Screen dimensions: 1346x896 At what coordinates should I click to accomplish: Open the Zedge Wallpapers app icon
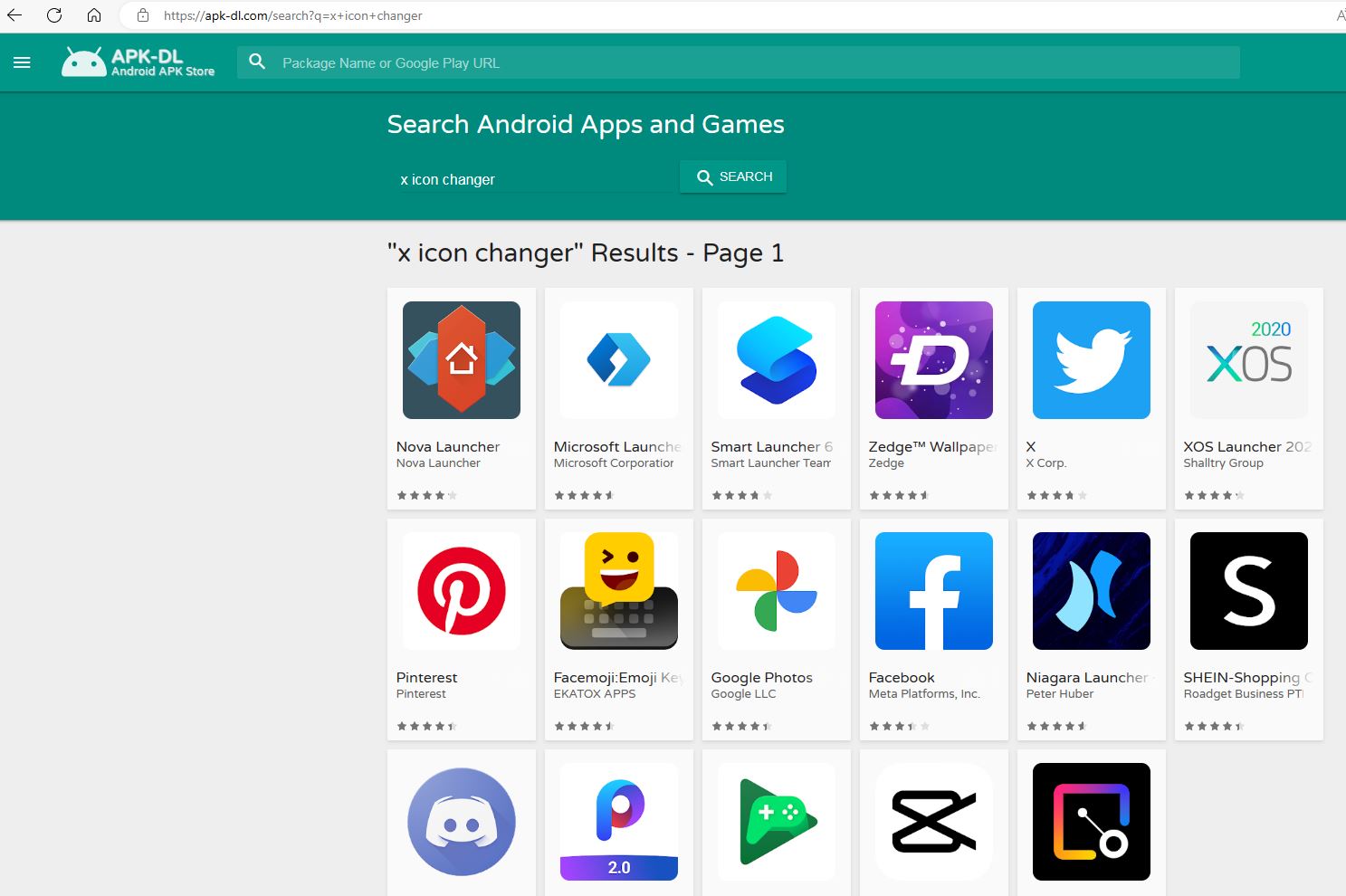click(934, 360)
